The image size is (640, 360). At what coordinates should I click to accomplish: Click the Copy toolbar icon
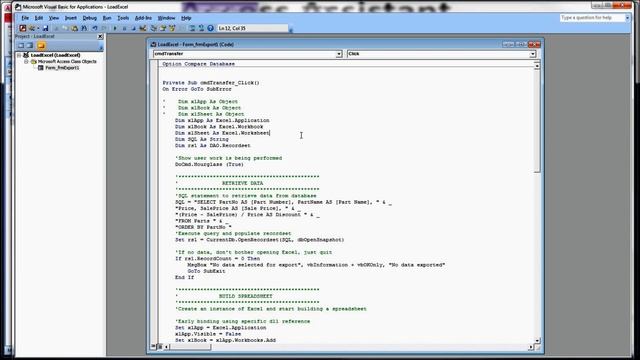click(x=64, y=28)
